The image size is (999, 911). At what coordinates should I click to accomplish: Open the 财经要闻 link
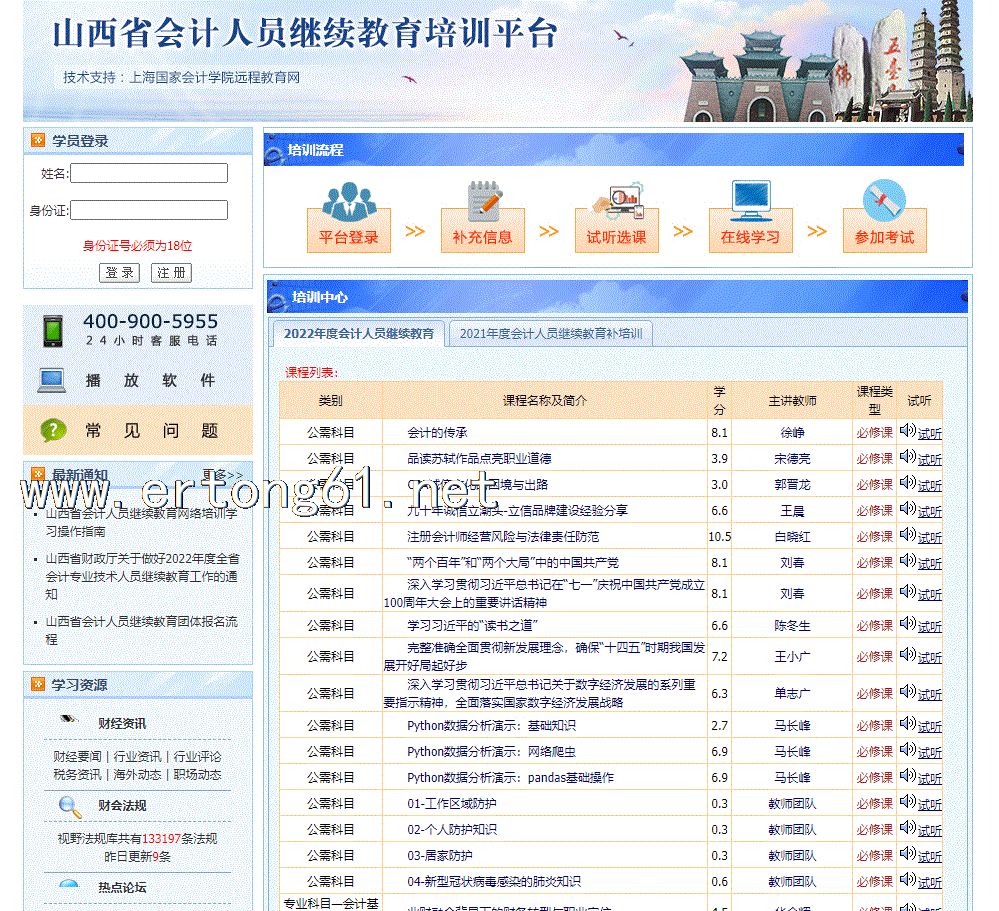(77, 756)
